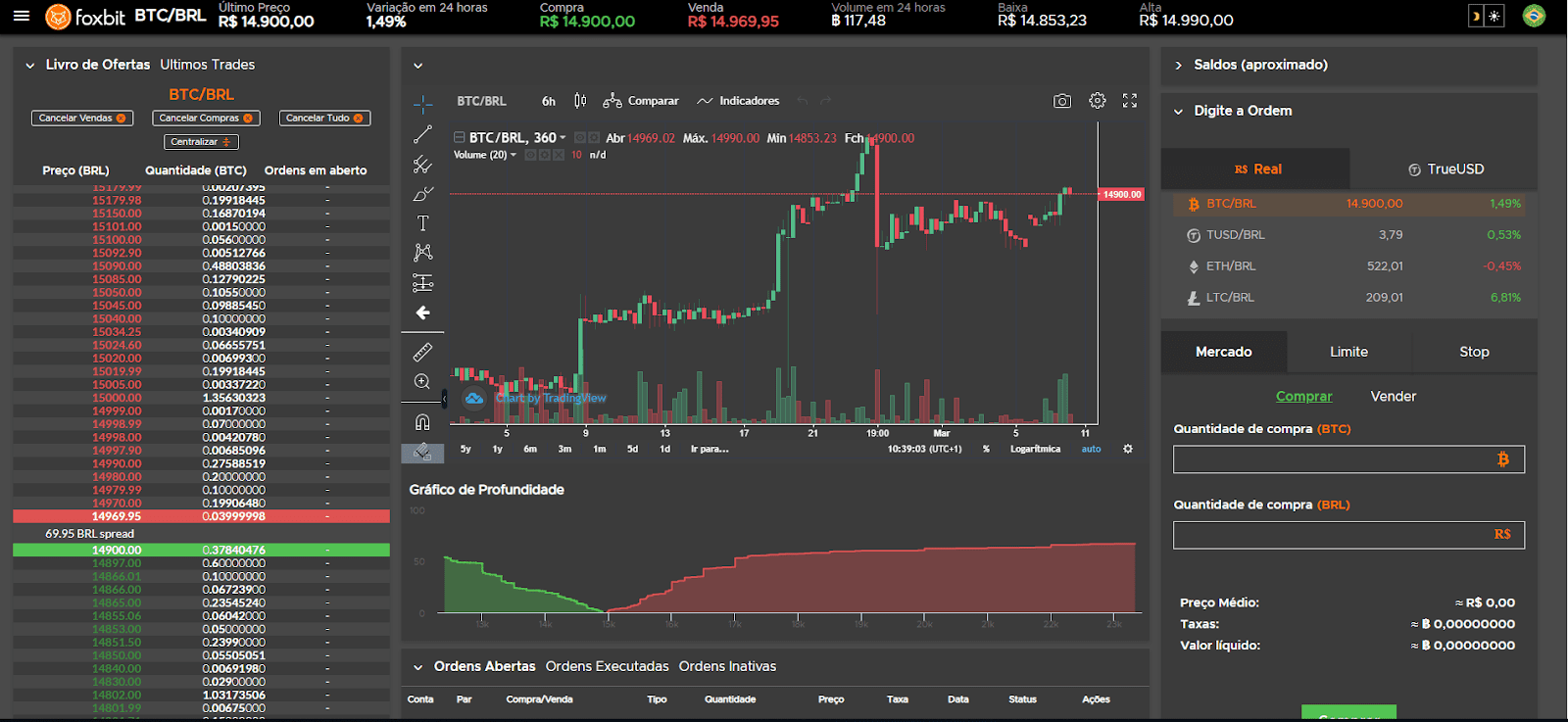Switch to light theme sun icon
Viewport: 1568px width, 722px height.
tap(1494, 16)
